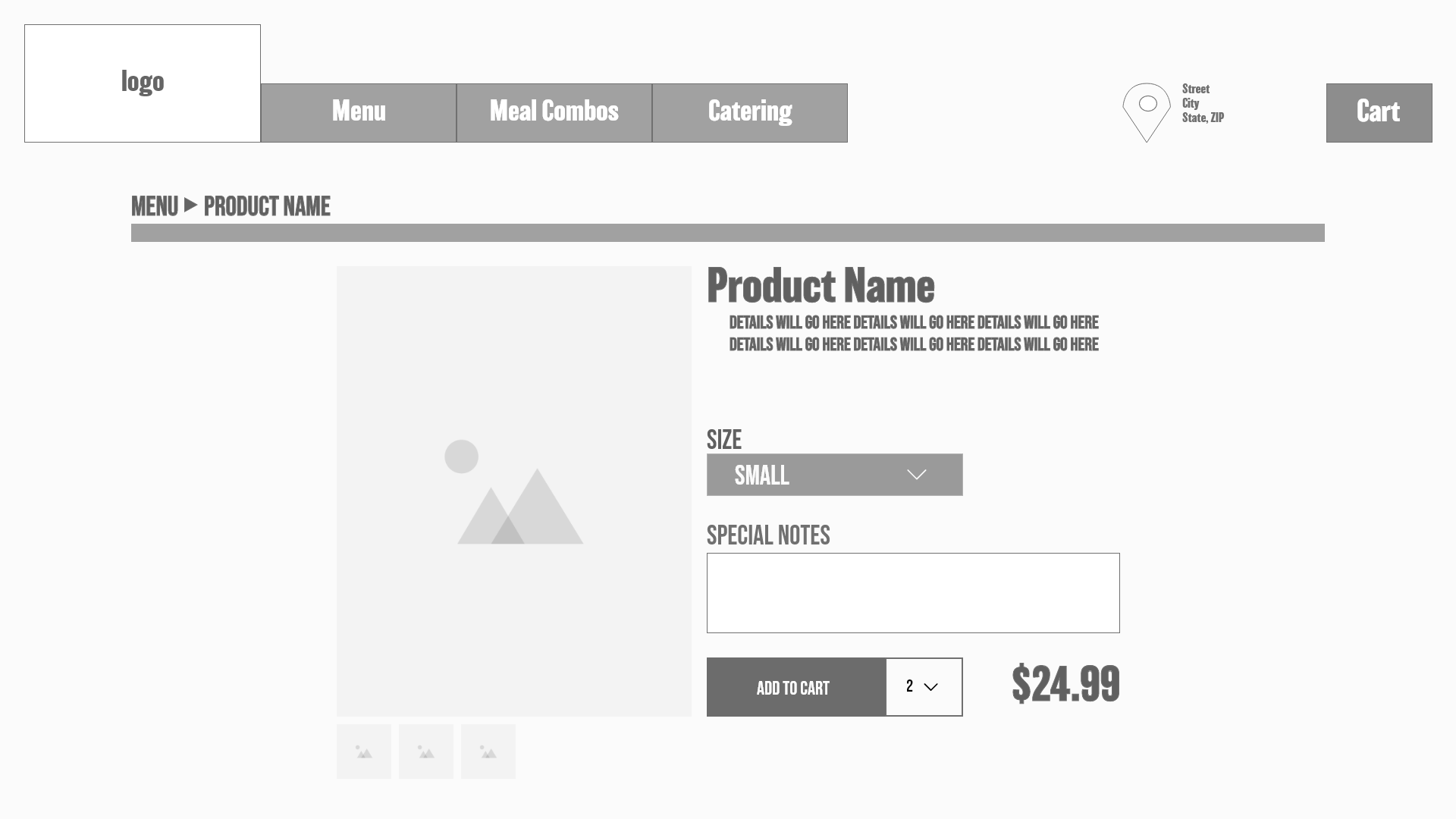Open the Menu navigation tab
Viewport: 1456px width, 819px height.
click(x=359, y=113)
